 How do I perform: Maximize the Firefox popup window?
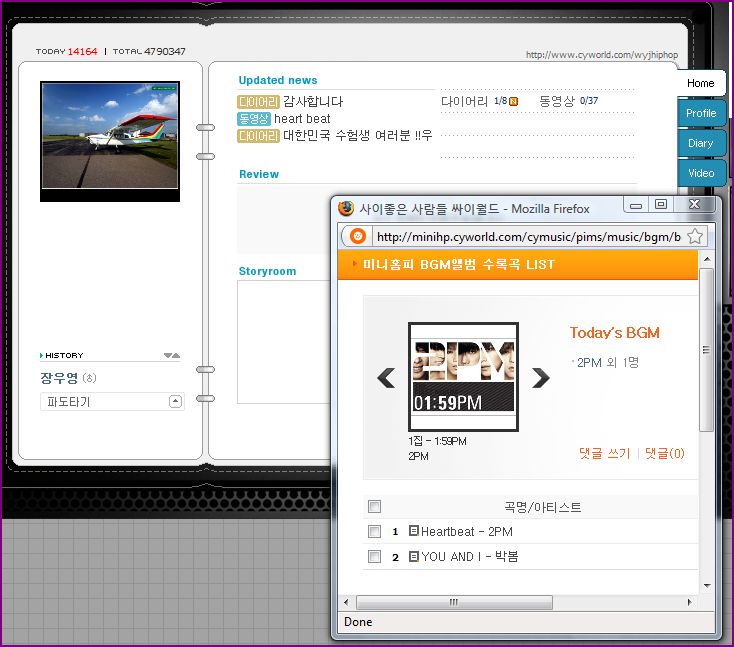pos(661,204)
